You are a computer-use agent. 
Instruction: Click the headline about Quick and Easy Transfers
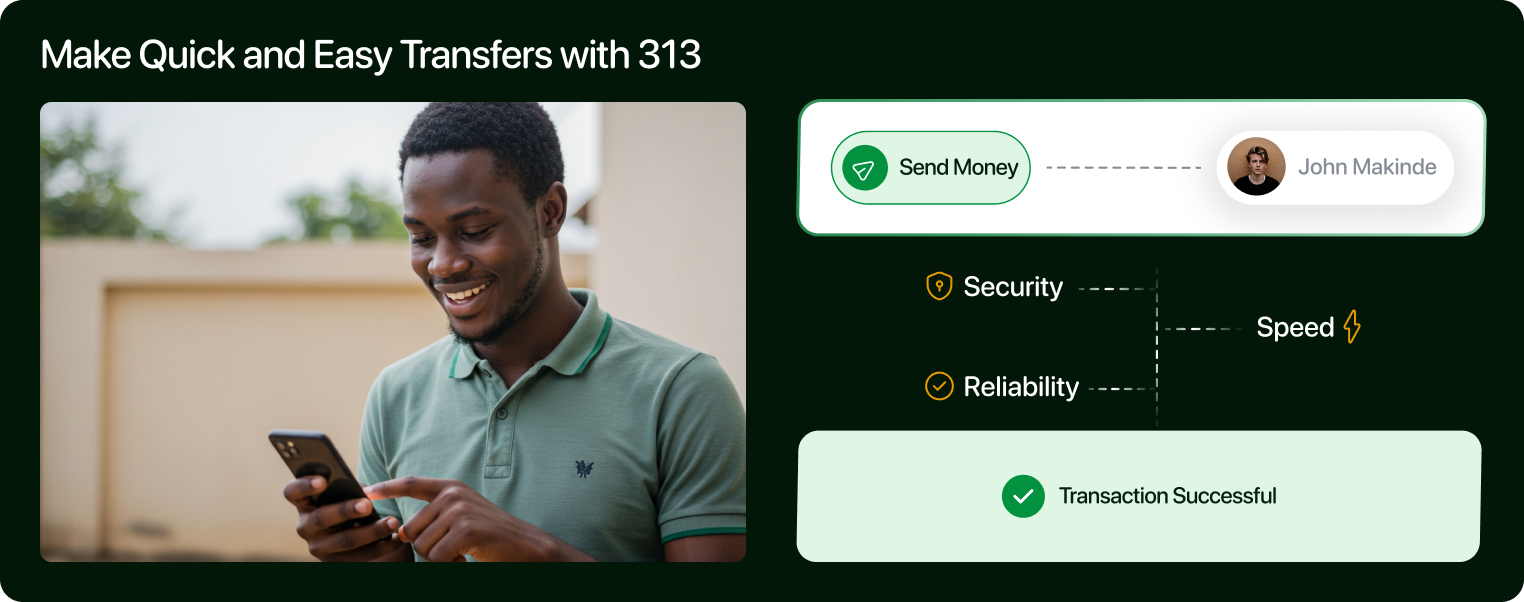pyautogui.click(x=370, y=55)
